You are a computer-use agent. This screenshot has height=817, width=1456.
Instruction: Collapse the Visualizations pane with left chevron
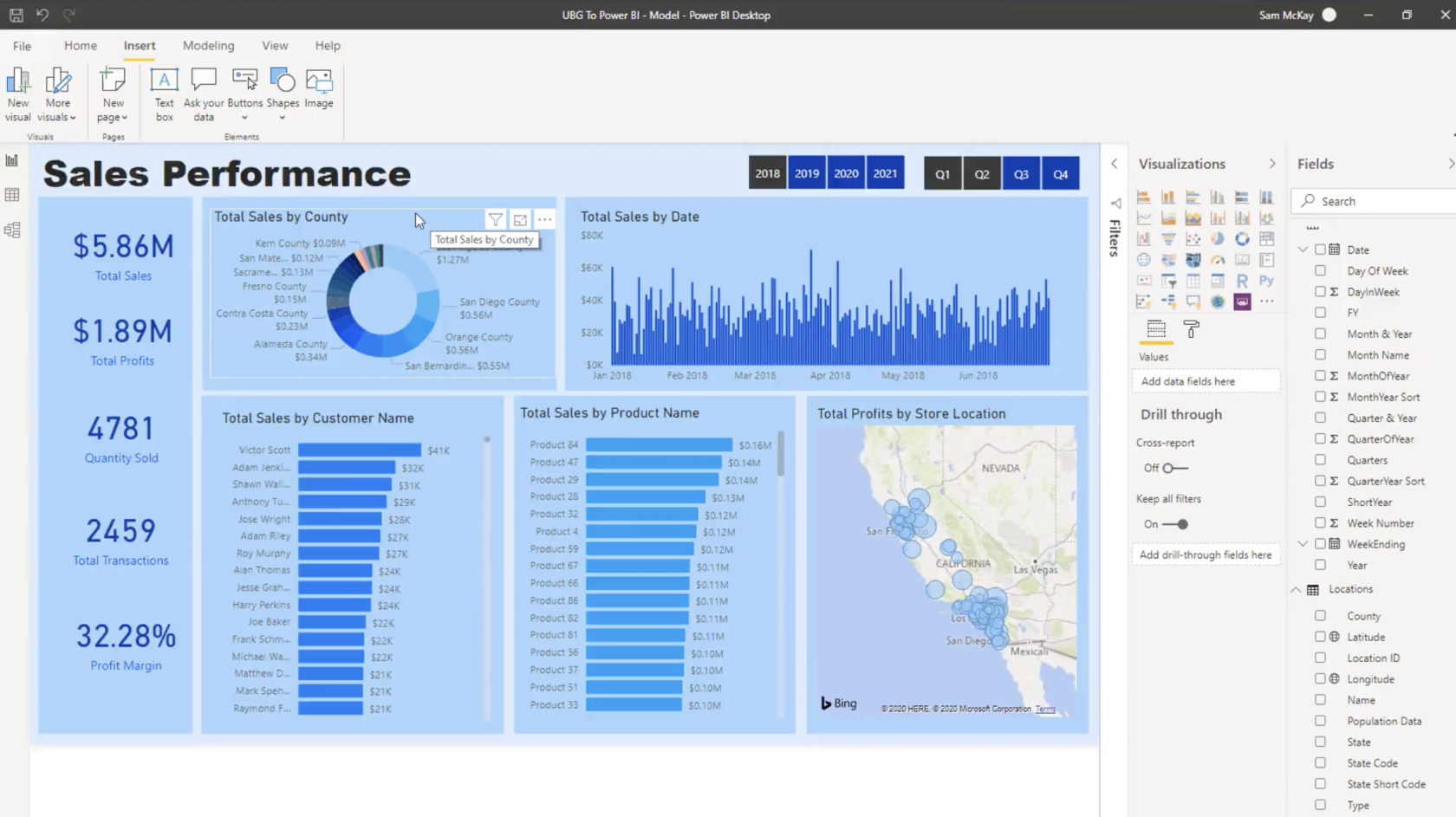1115,164
